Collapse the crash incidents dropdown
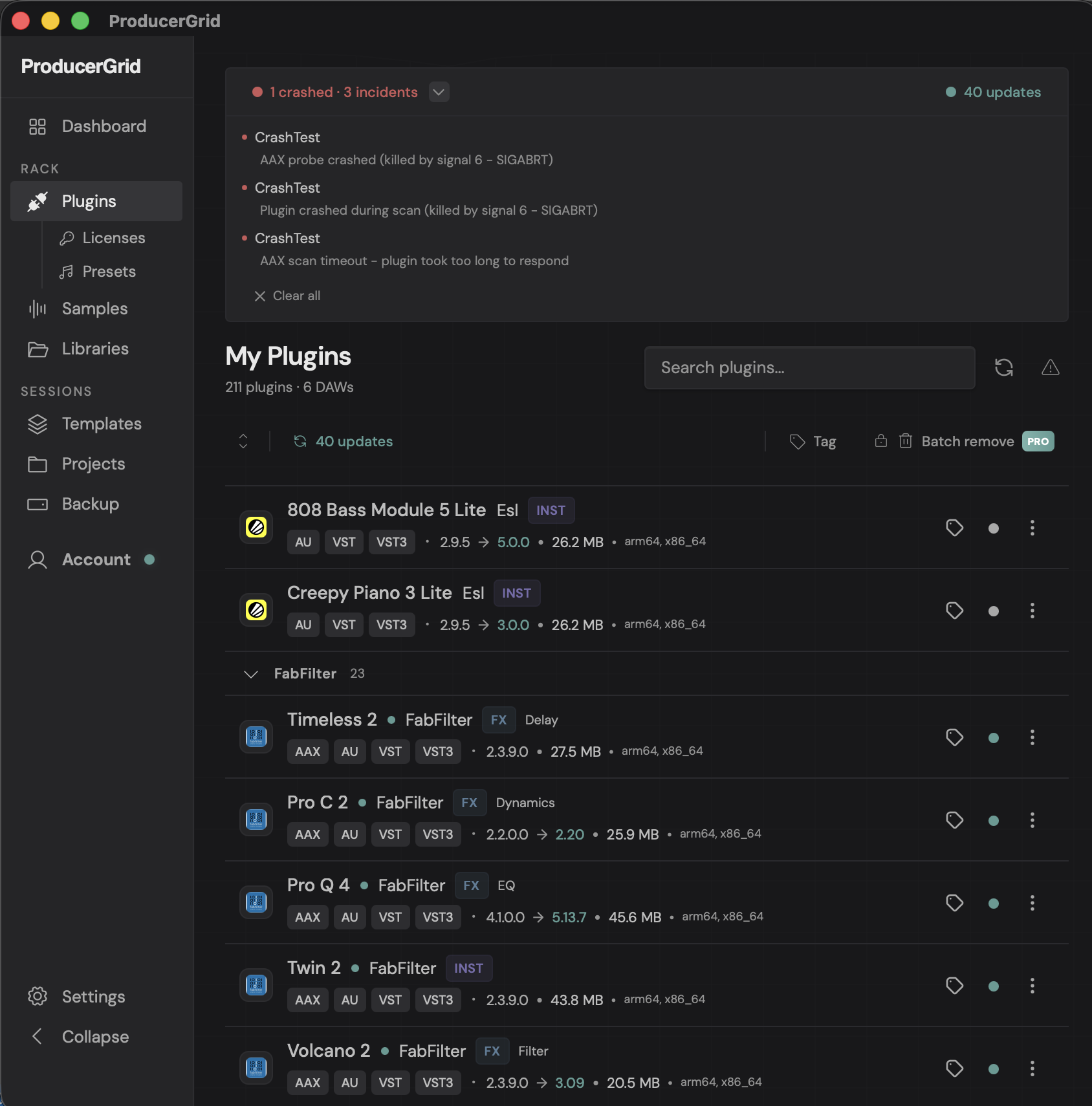The width and height of the screenshot is (1092, 1106). [x=439, y=92]
